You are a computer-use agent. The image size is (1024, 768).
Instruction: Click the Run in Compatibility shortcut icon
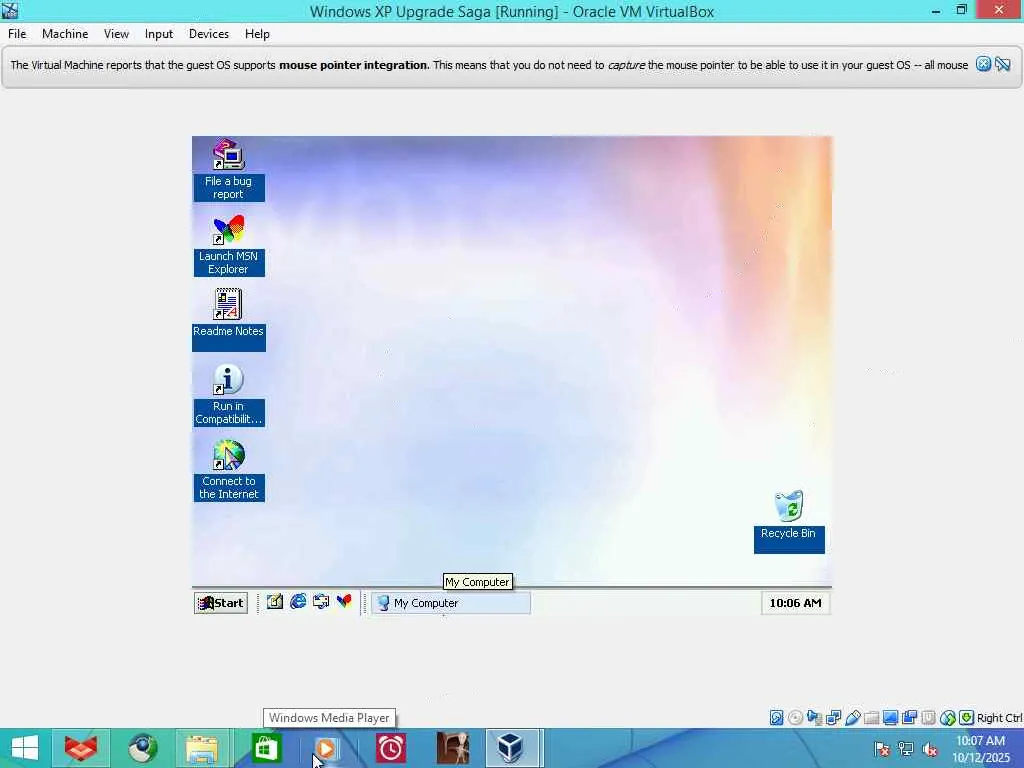(228, 377)
